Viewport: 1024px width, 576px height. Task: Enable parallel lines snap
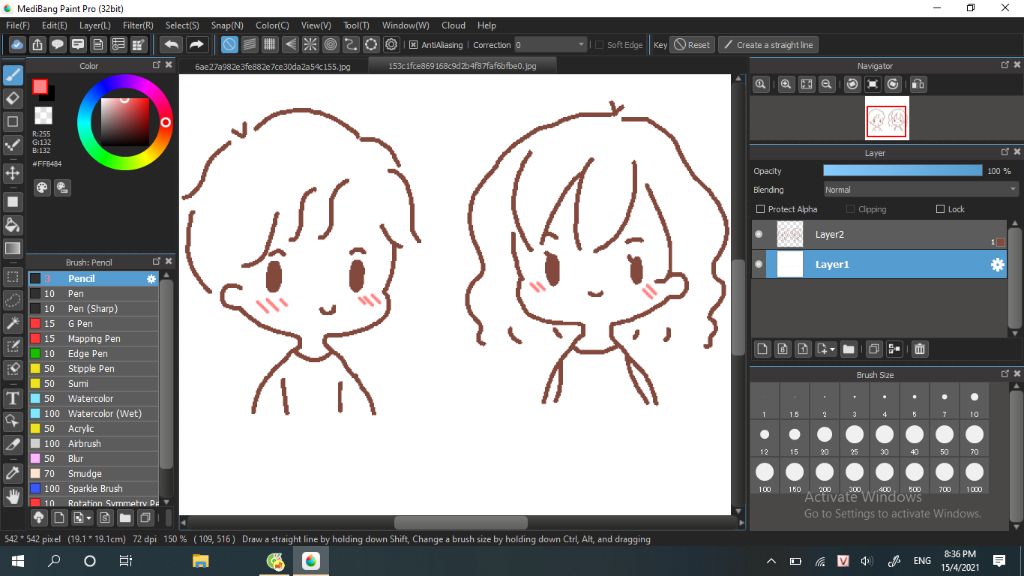pos(249,44)
